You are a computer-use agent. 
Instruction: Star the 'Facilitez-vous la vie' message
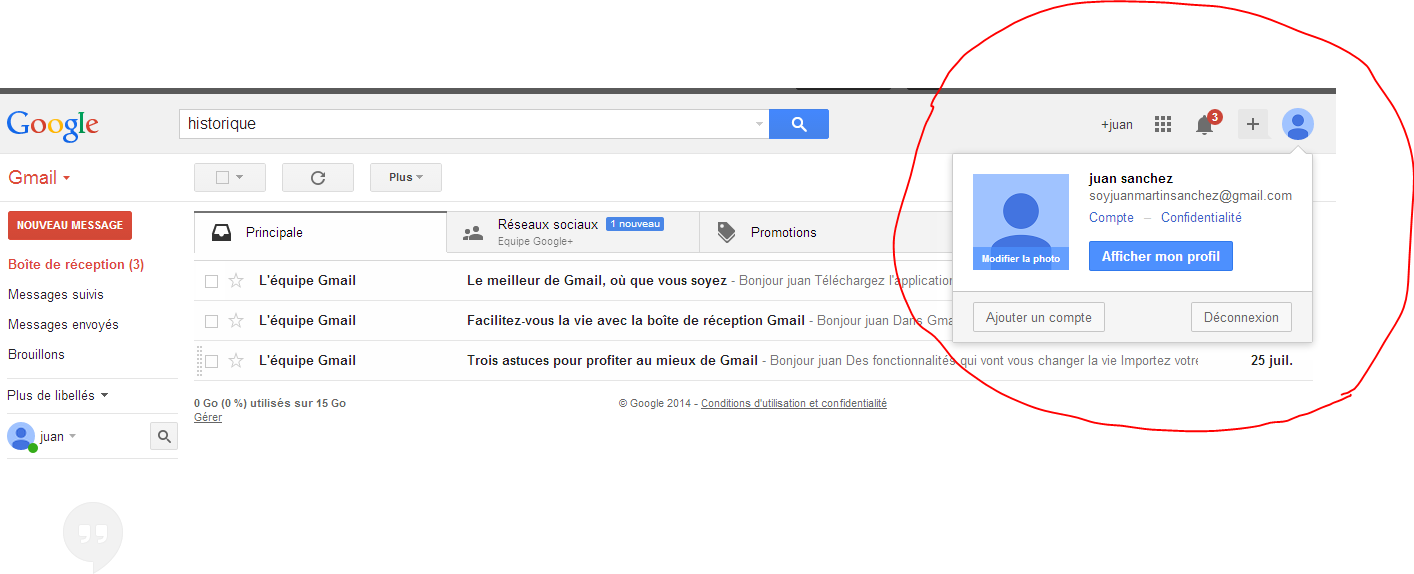click(x=236, y=321)
